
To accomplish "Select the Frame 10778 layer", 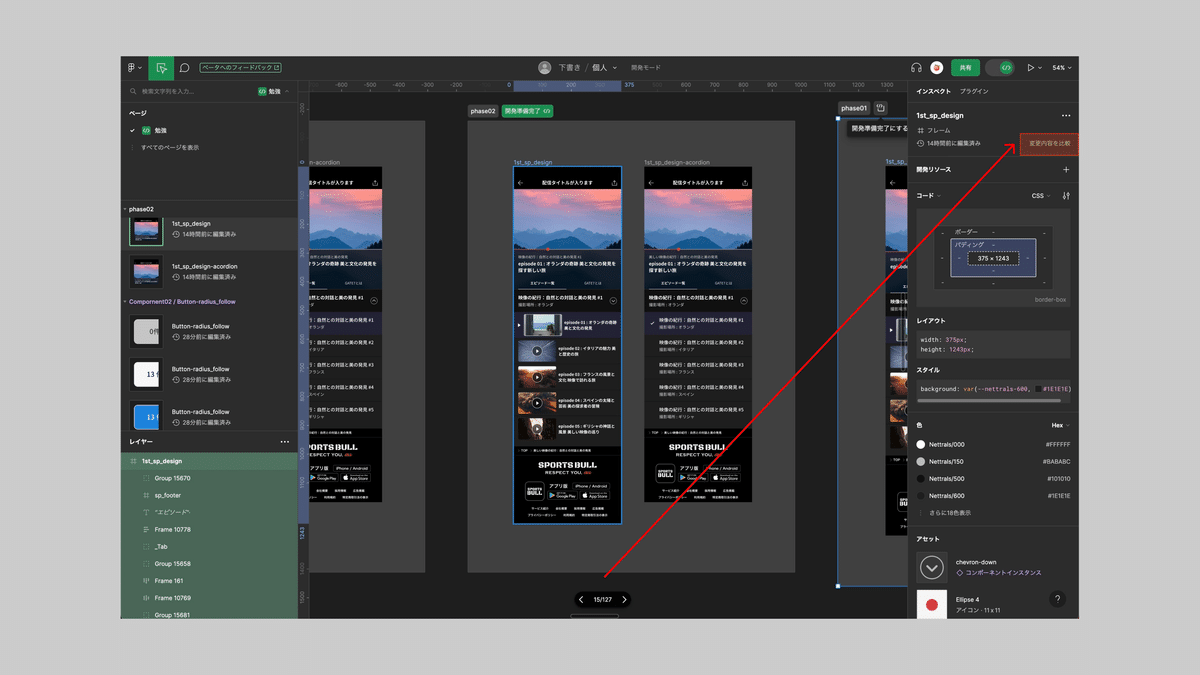I will point(172,529).
